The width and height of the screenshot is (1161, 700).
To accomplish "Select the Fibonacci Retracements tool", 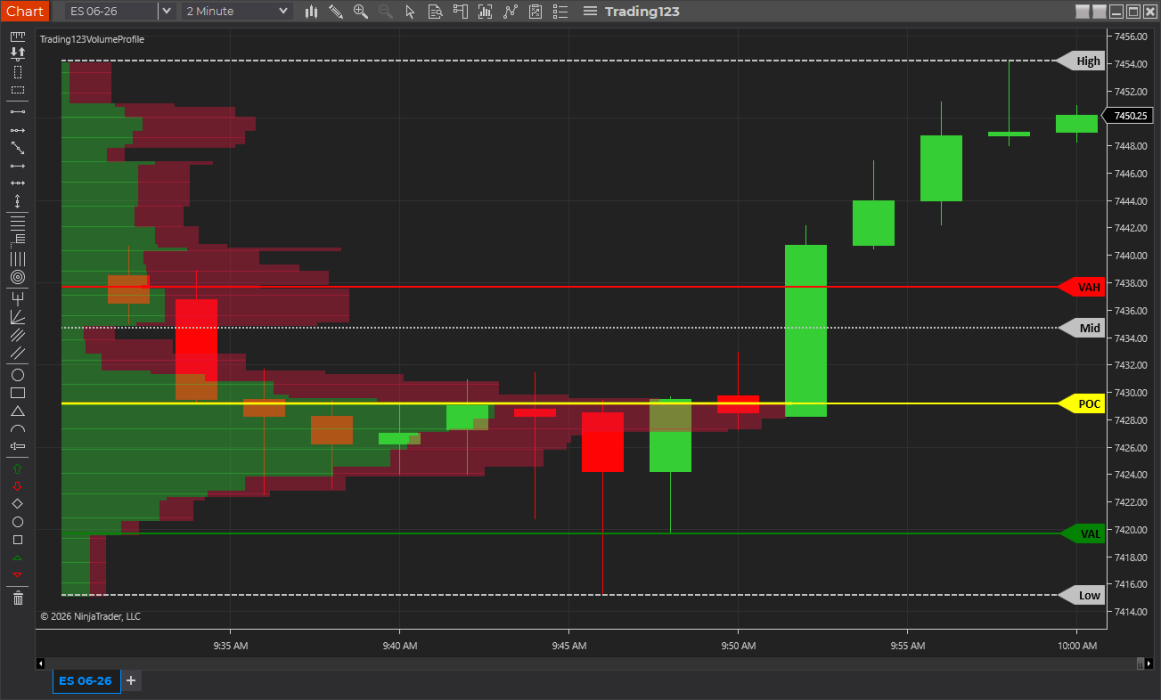I will click(x=18, y=221).
